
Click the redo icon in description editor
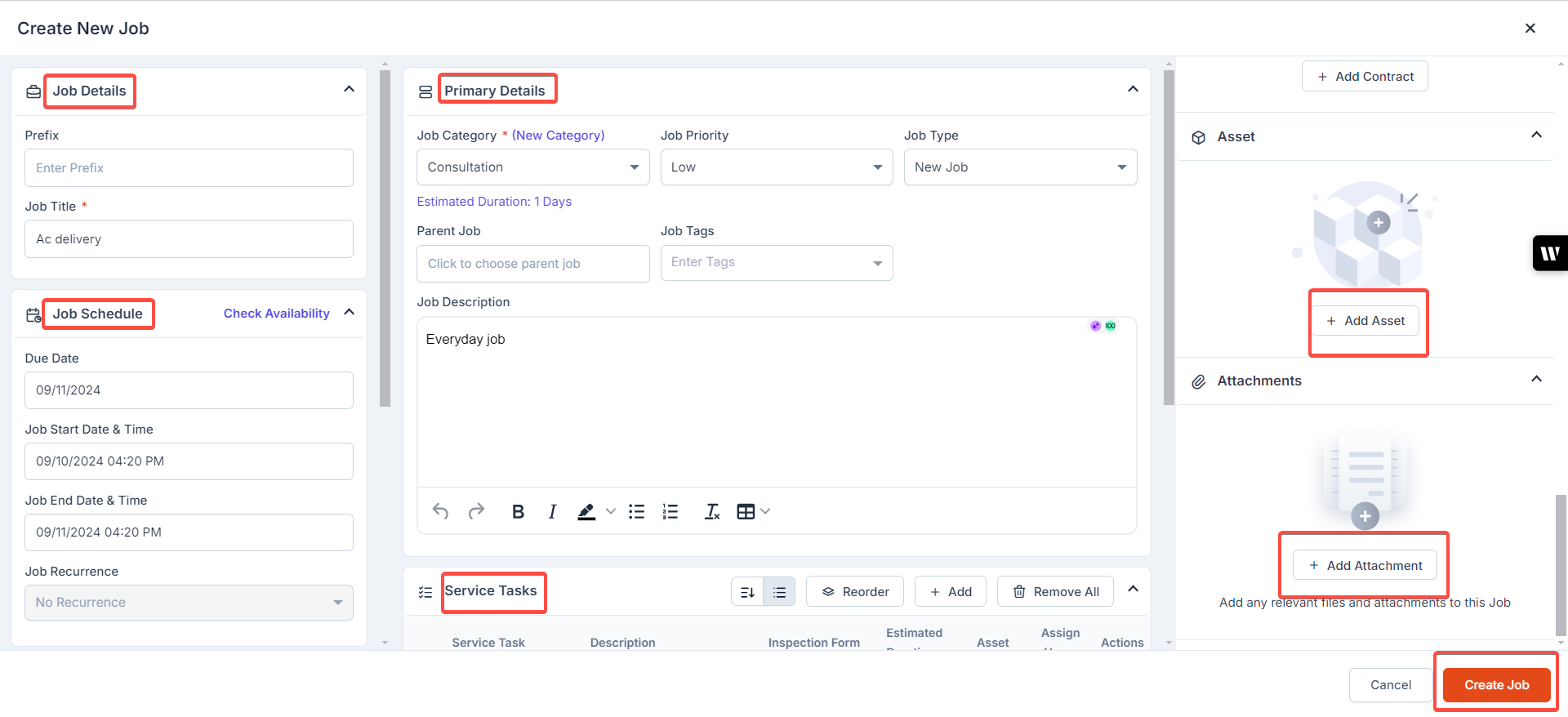pyautogui.click(x=476, y=511)
